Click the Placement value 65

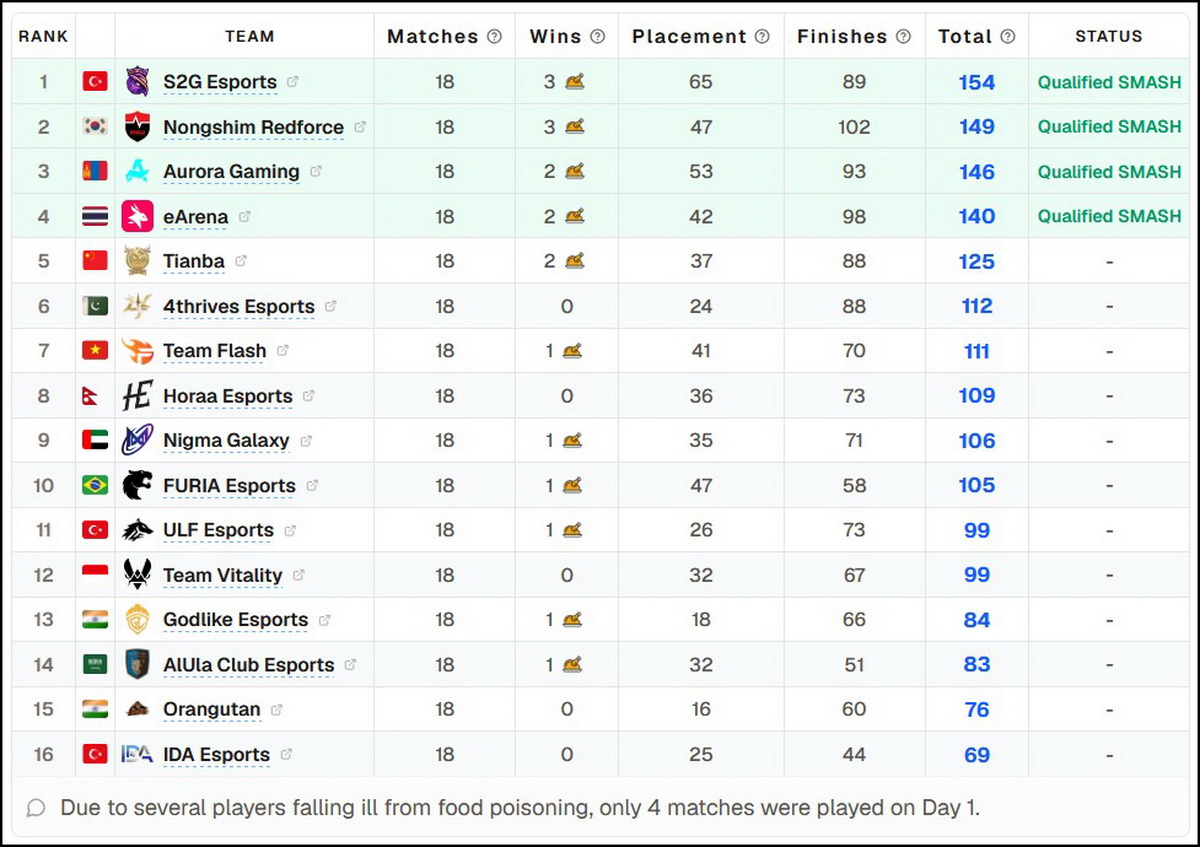tap(701, 82)
